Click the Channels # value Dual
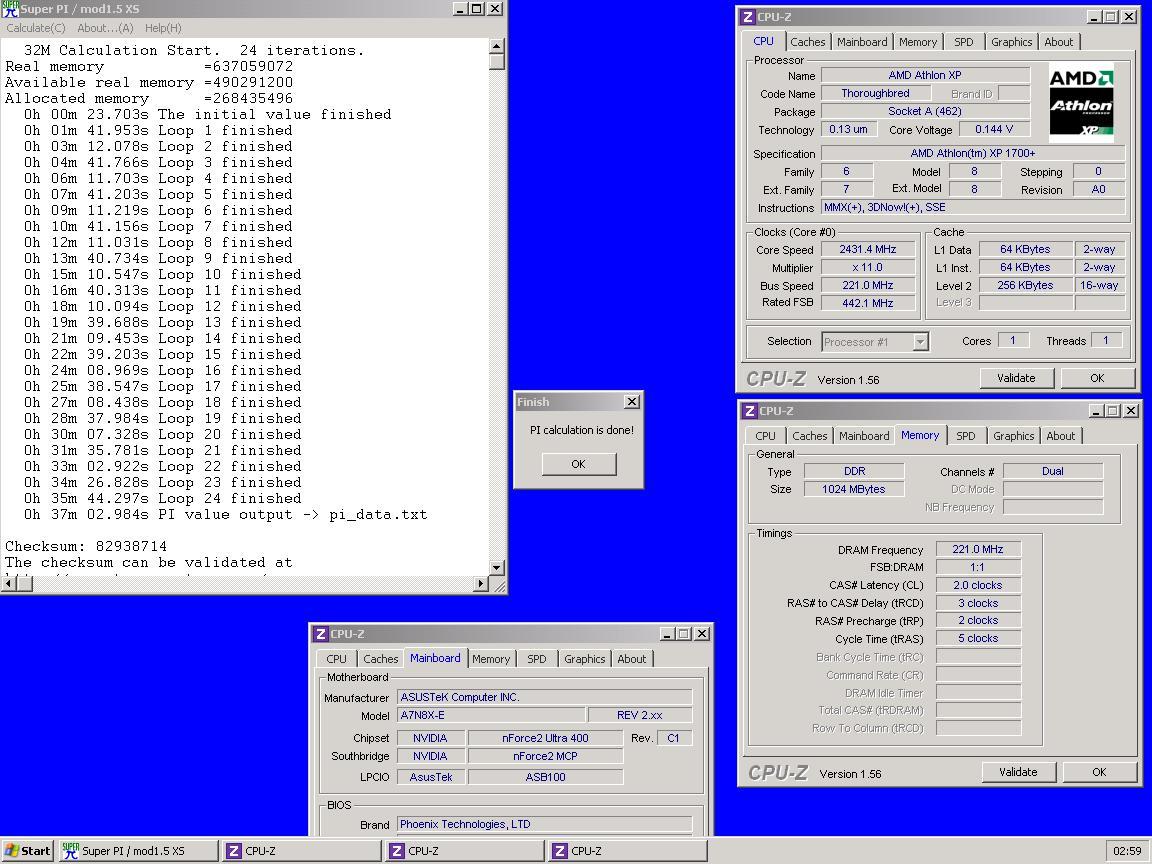The image size is (1152, 864). 1052,472
